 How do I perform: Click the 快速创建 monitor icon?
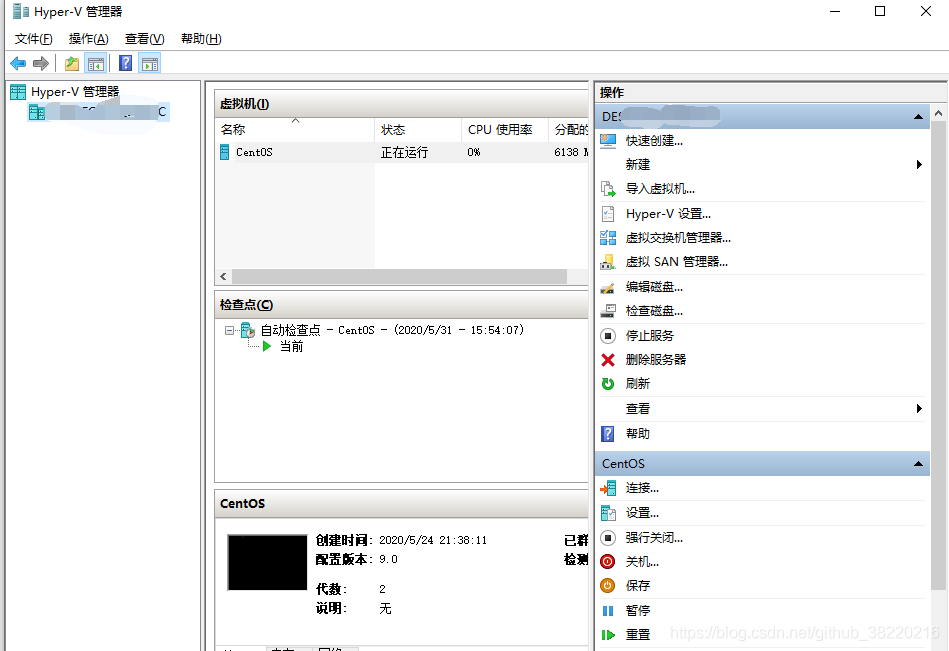[608, 141]
